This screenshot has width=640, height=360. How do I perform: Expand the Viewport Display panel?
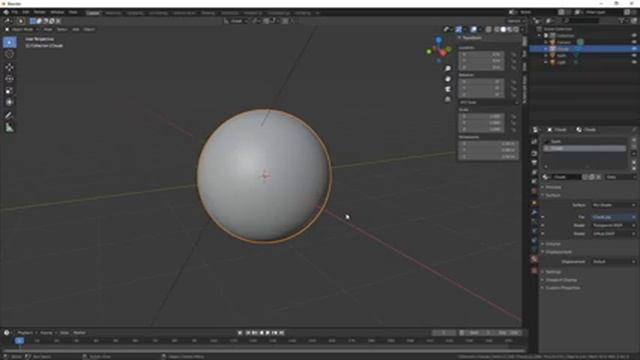[561, 280]
